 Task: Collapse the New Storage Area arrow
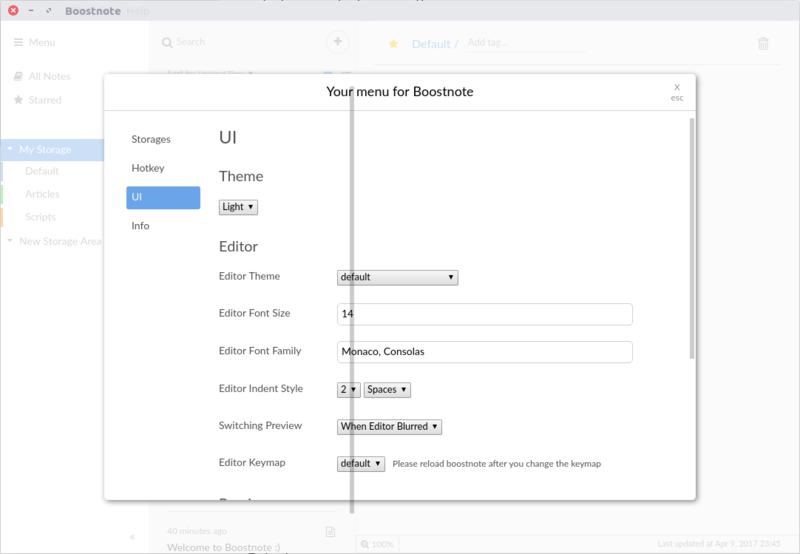pyautogui.click(x=10, y=241)
